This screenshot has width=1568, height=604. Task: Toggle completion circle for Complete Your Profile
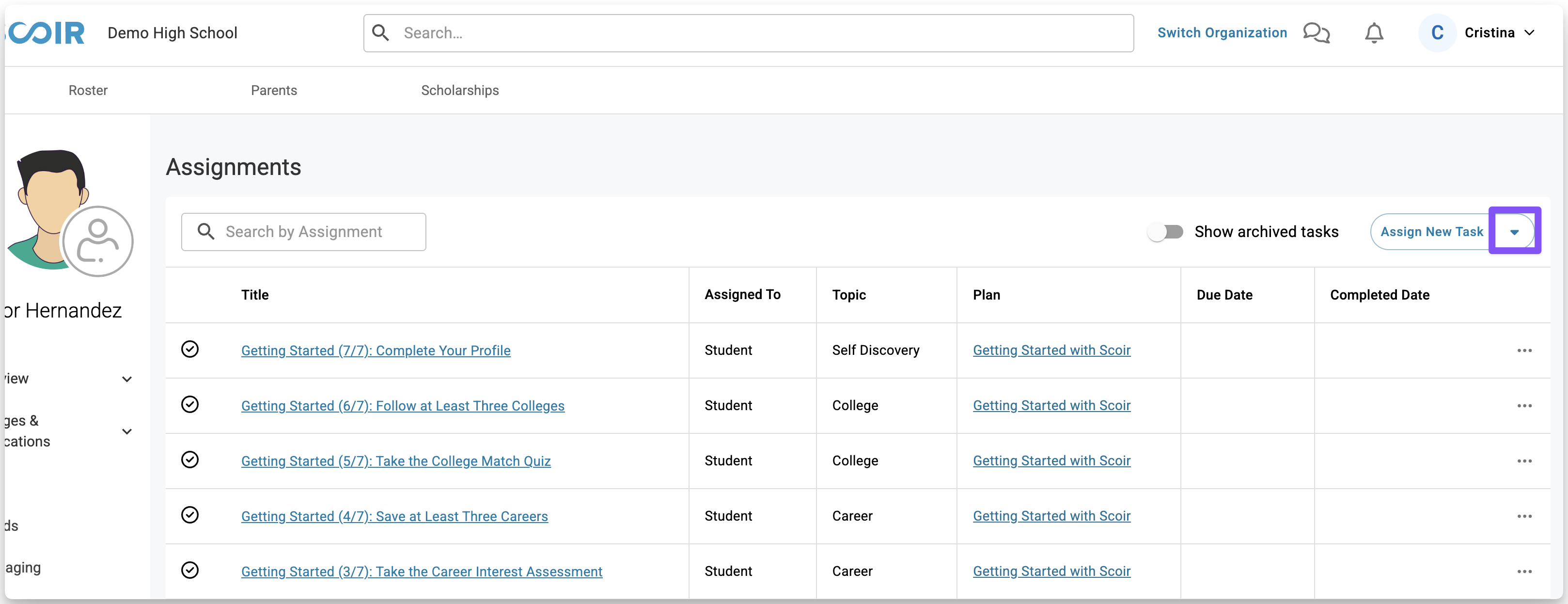[x=190, y=350]
